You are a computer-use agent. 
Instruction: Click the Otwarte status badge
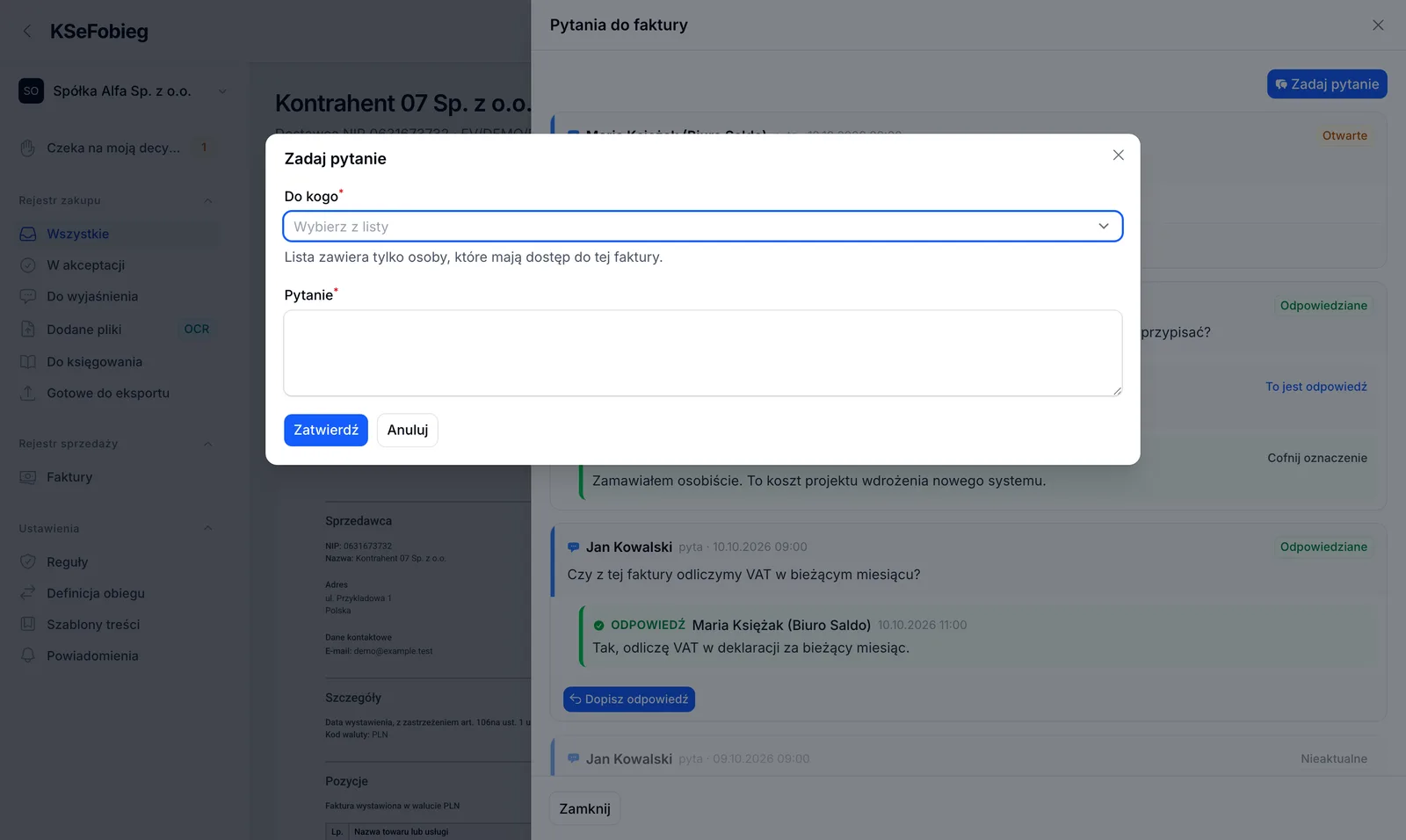click(x=1344, y=135)
